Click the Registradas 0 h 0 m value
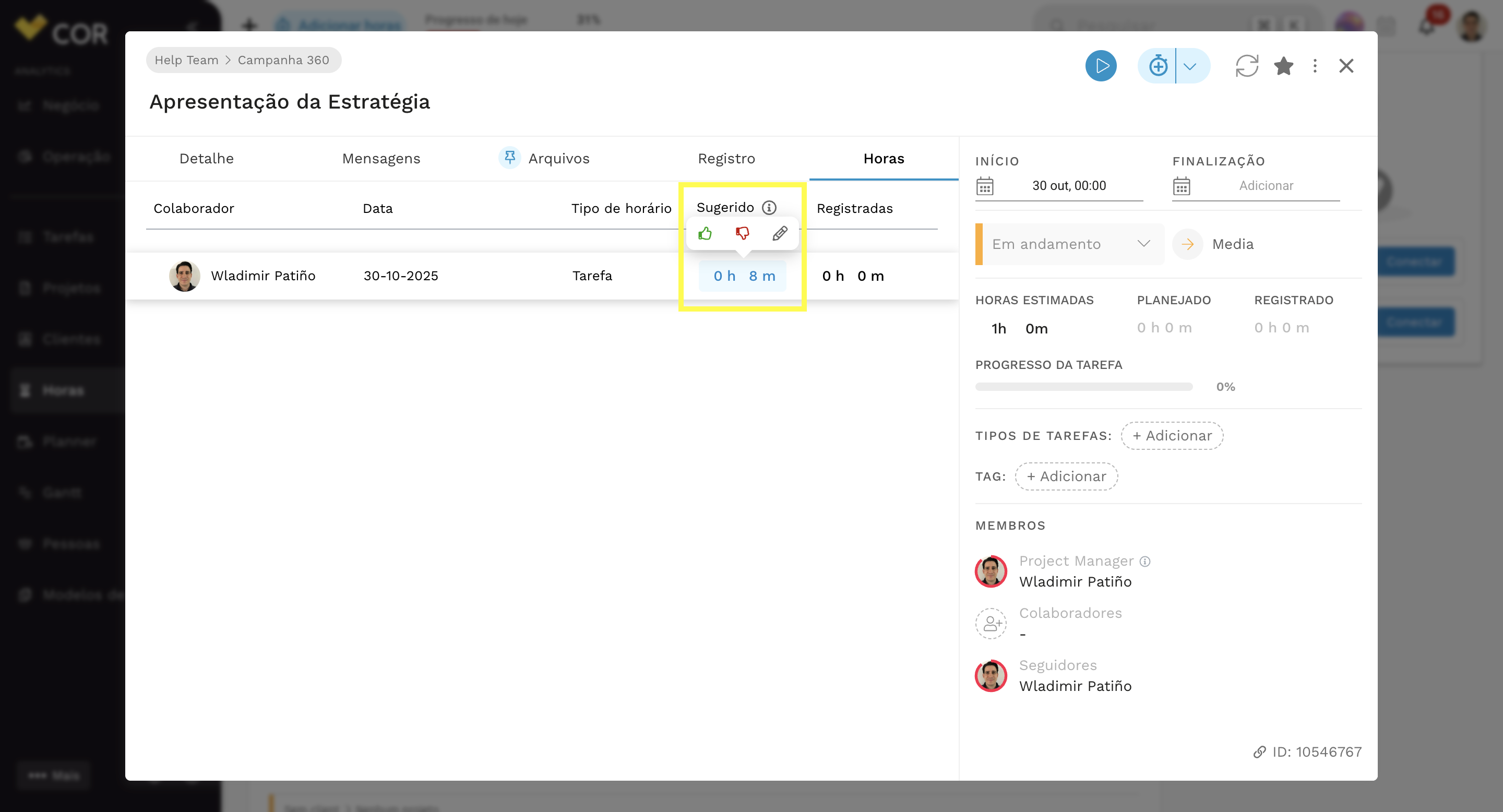1503x812 pixels. coord(853,276)
